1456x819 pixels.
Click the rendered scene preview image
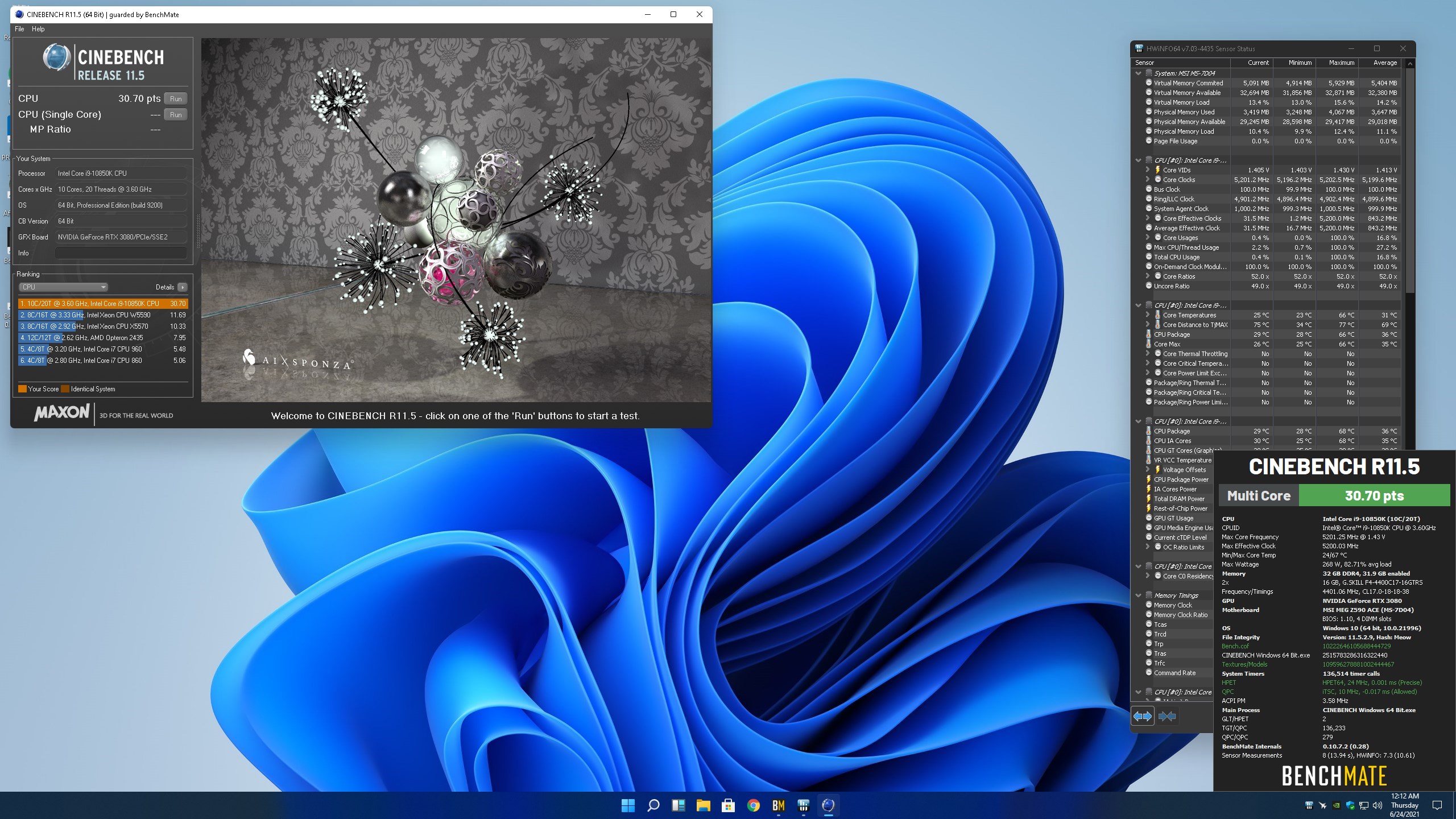tap(456, 220)
